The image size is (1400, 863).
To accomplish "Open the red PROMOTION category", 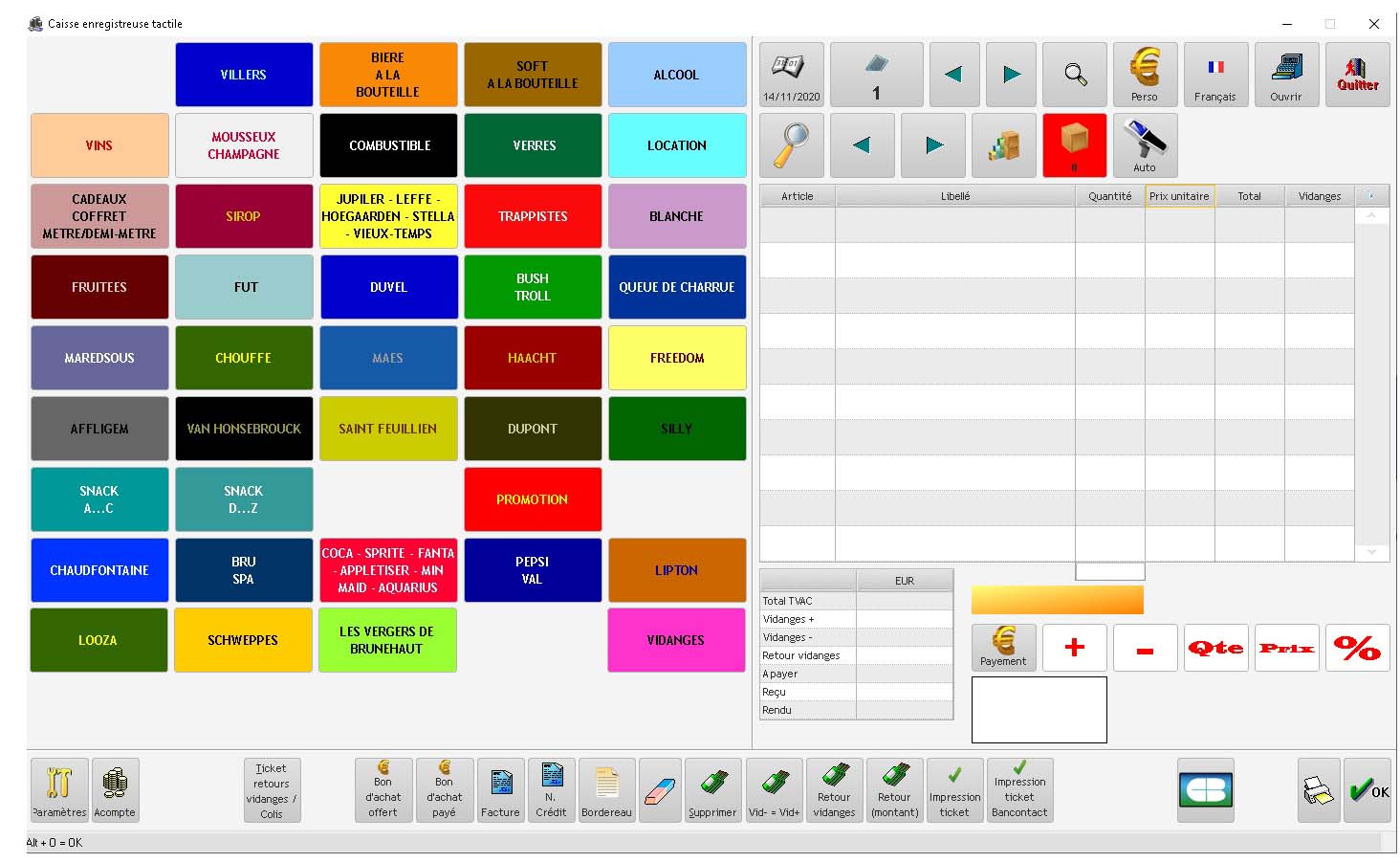I will click(533, 499).
